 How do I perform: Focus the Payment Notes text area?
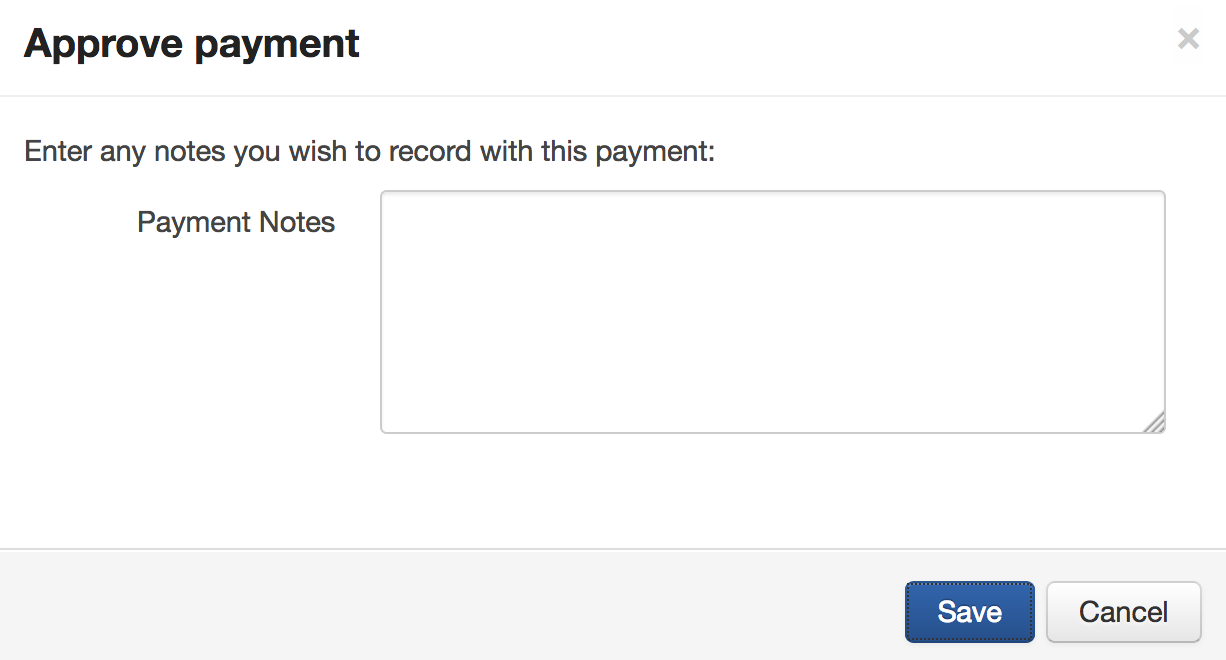tap(772, 312)
